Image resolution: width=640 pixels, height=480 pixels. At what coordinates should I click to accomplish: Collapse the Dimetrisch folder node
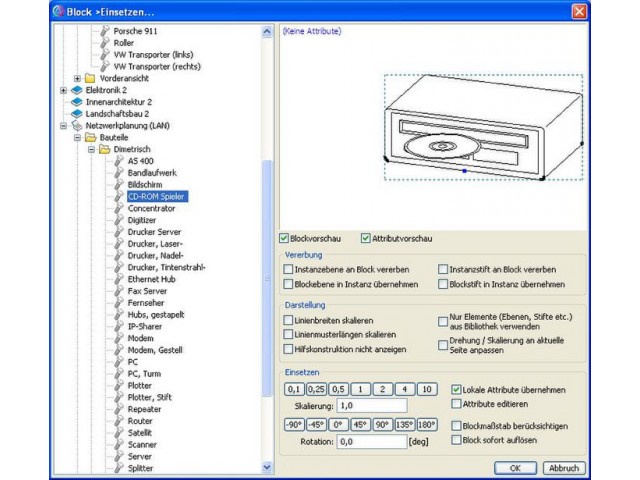(91, 149)
